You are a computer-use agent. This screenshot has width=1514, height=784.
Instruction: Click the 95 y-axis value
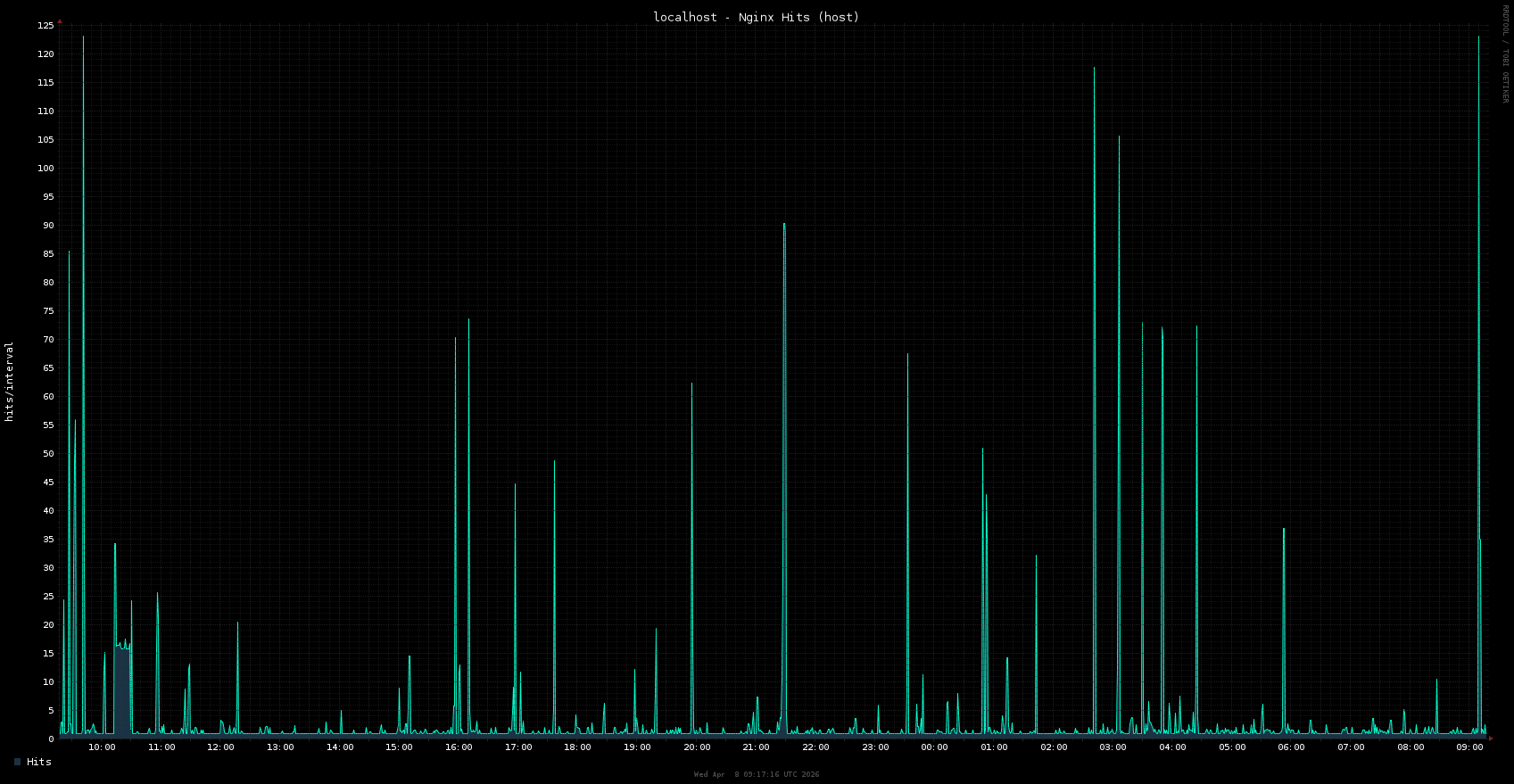pyautogui.click(x=48, y=197)
